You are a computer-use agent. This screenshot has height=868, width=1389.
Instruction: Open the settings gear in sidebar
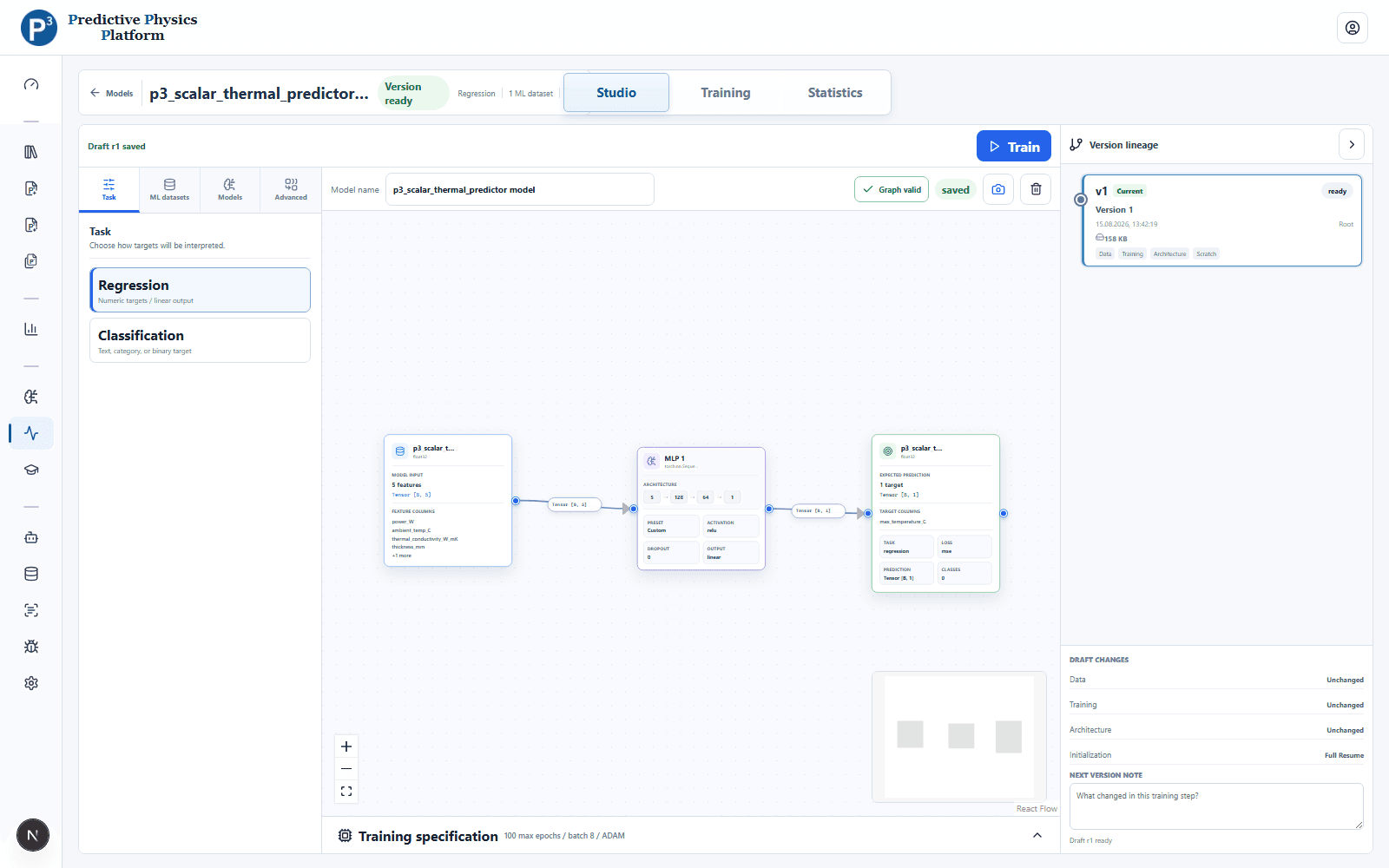pyautogui.click(x=31, y=683)
